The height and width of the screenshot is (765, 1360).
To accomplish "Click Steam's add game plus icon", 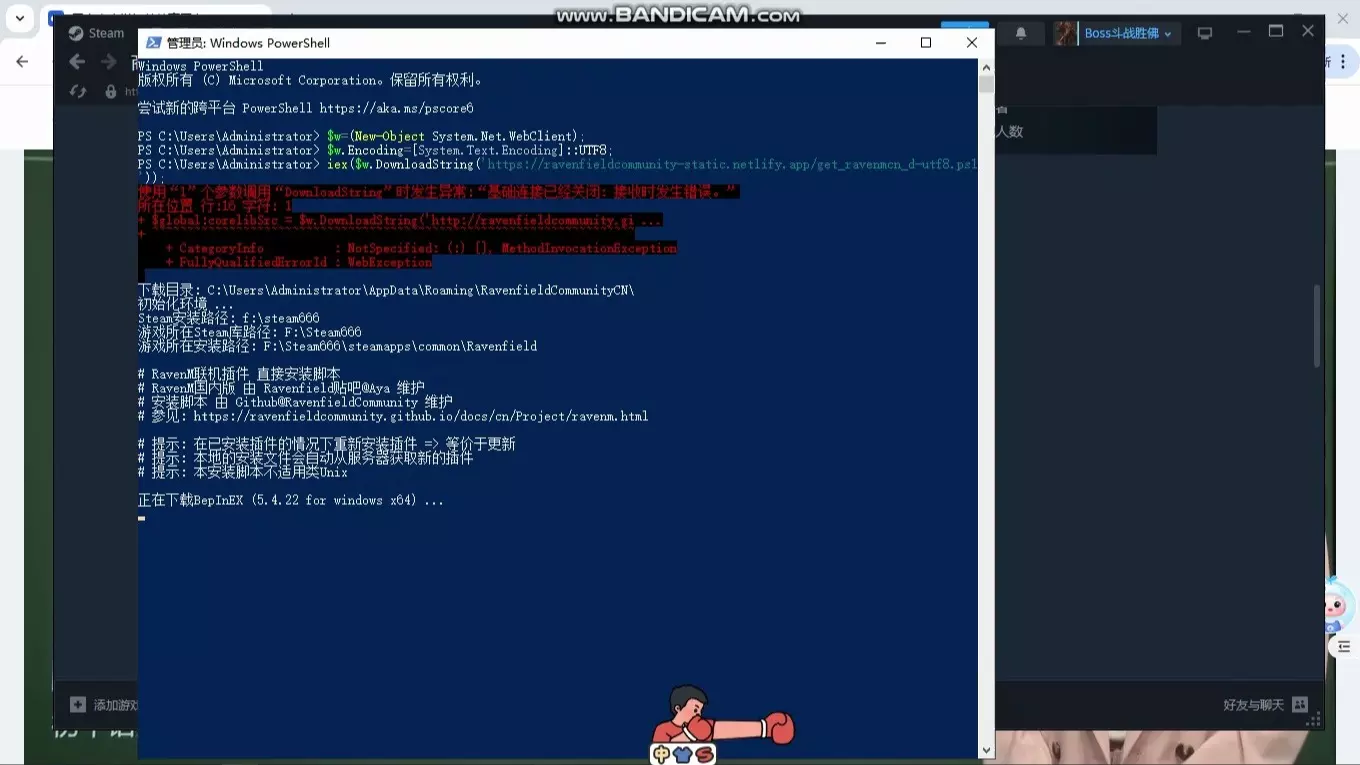I will click(78, 705).
